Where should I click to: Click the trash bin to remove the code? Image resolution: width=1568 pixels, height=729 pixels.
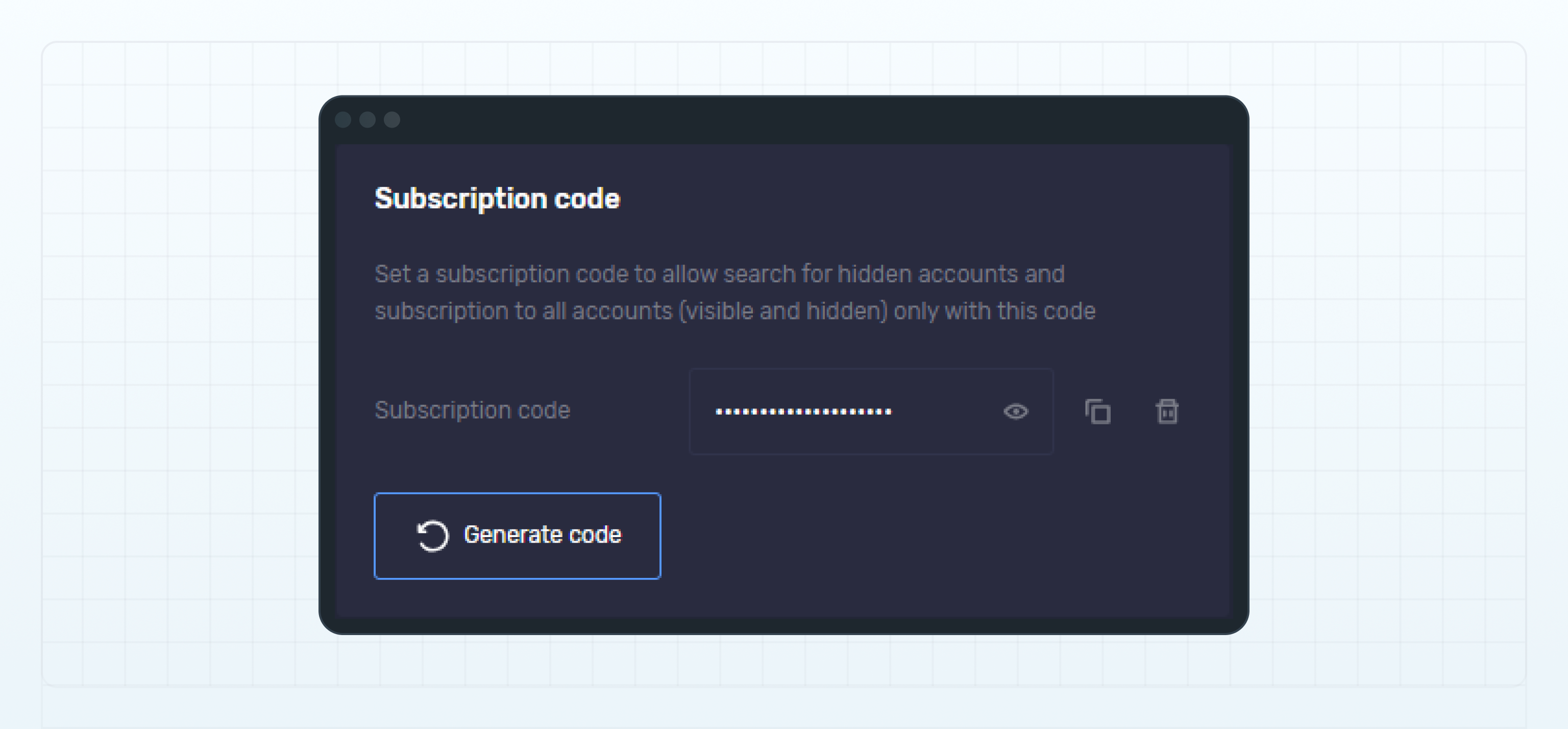pos(1168,412)
